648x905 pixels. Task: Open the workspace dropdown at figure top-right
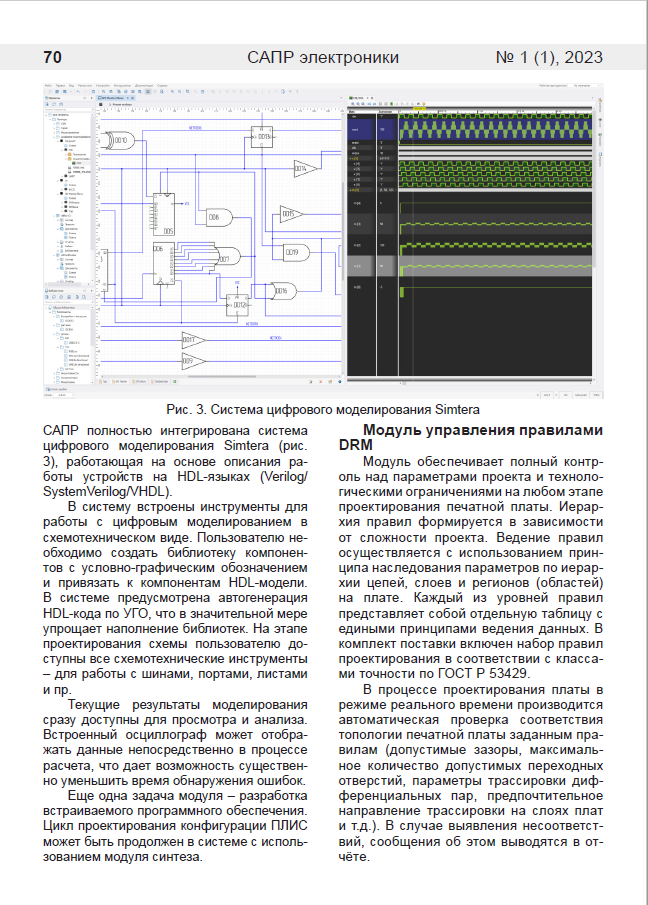click(585, 85)
